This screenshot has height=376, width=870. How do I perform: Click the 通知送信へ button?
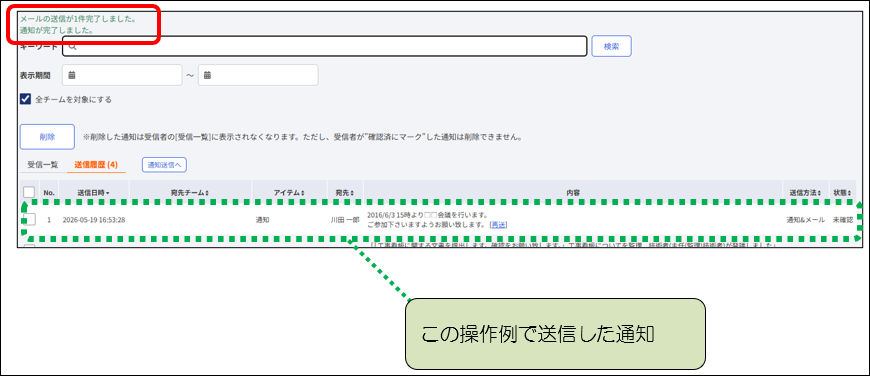(x=164, y=165)
